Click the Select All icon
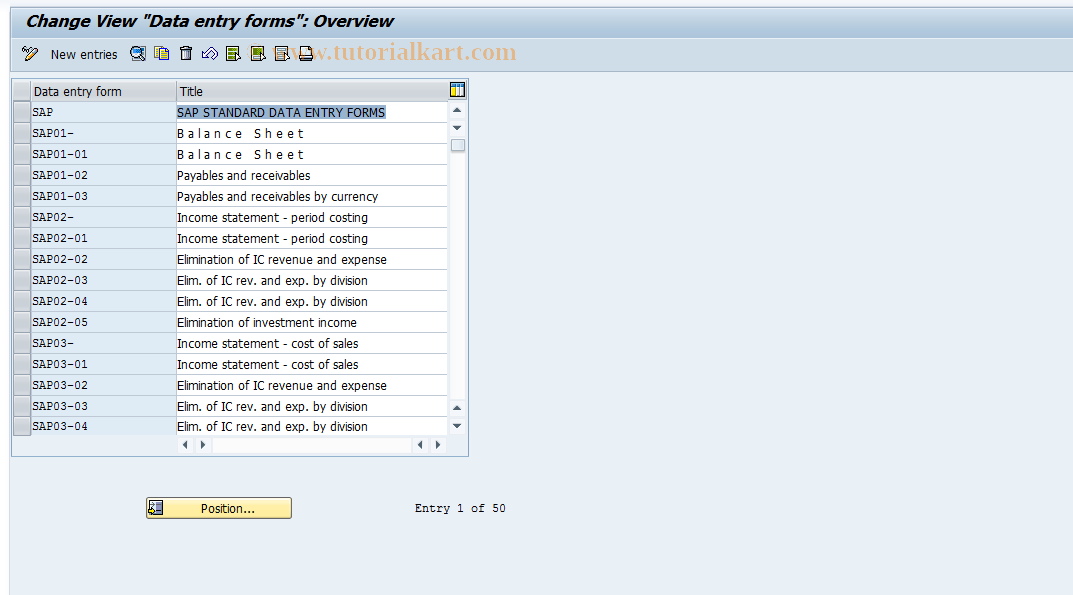Screen dimensions: 1073x595 tap(233, 53)
